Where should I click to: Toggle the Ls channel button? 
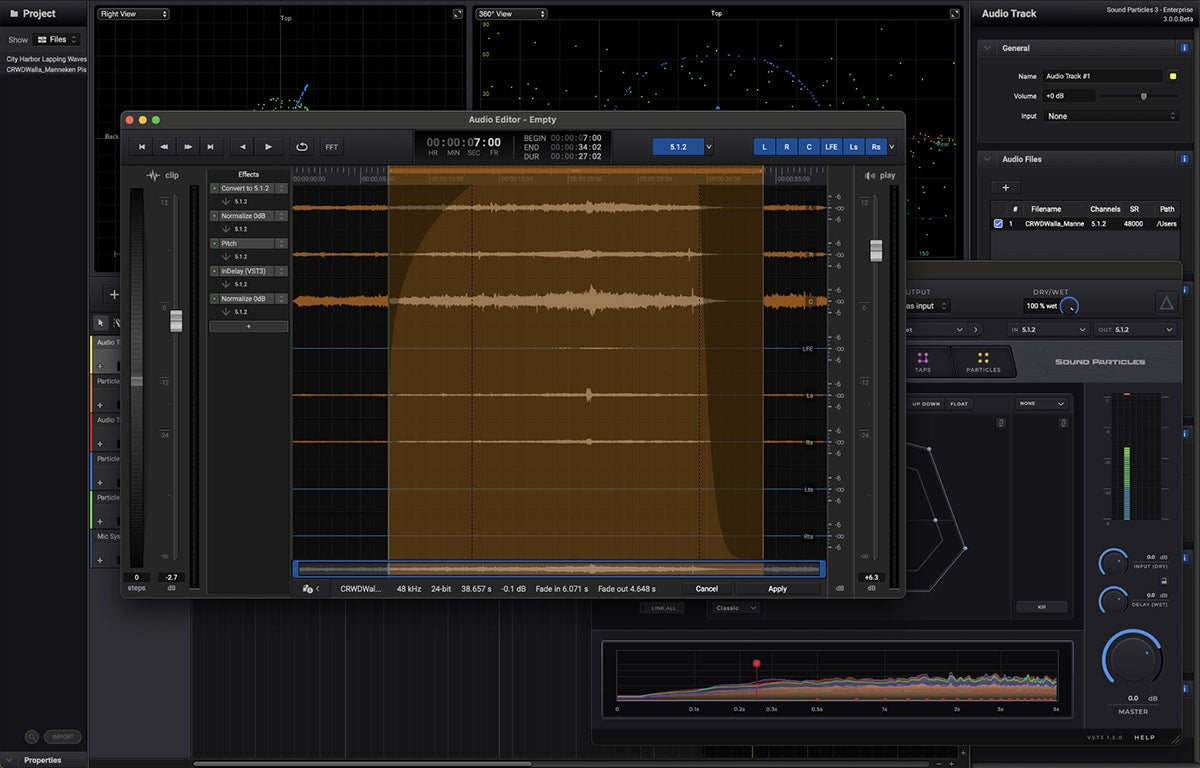tap(854, 147)
